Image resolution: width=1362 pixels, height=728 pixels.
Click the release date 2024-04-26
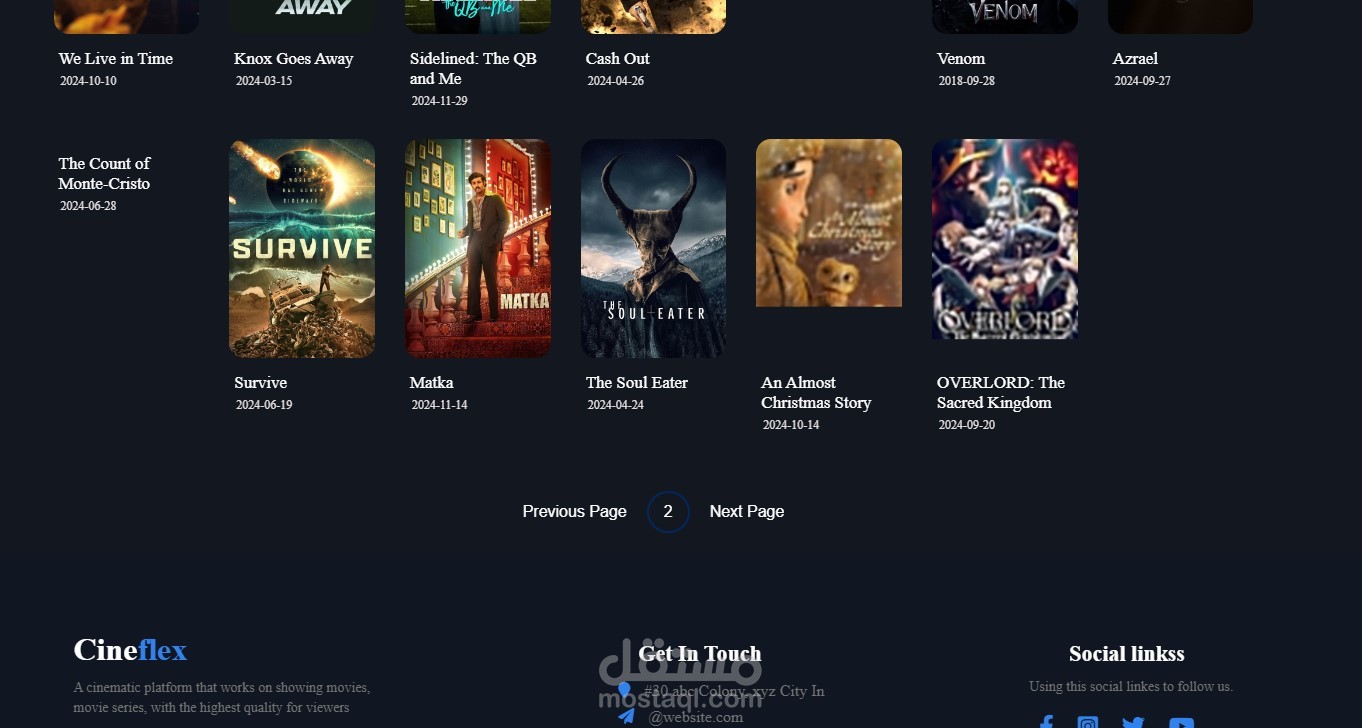[x=616, y=81]
